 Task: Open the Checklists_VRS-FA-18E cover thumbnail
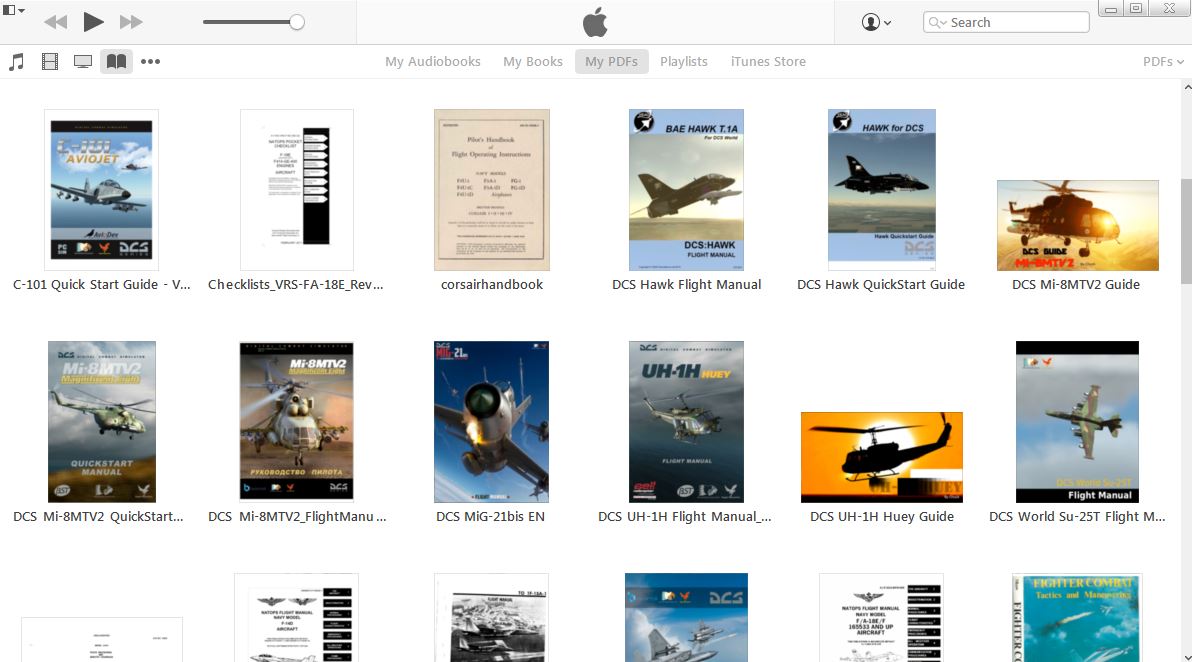(x=296, y=190)
